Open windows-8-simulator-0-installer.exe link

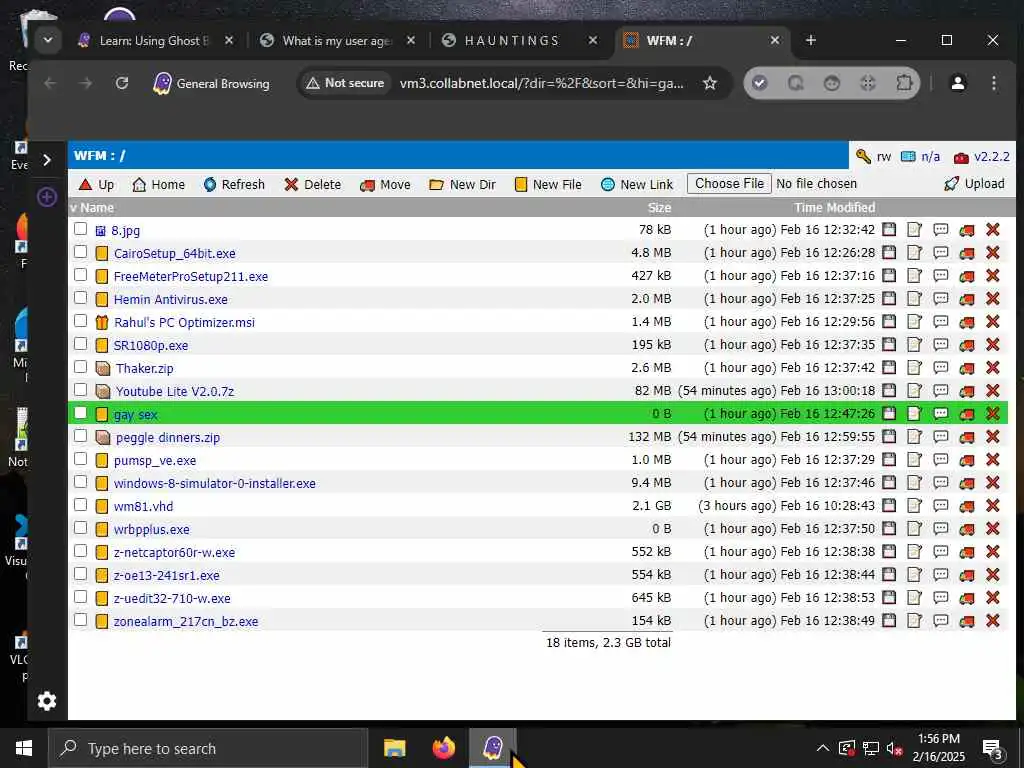(214, 483)
